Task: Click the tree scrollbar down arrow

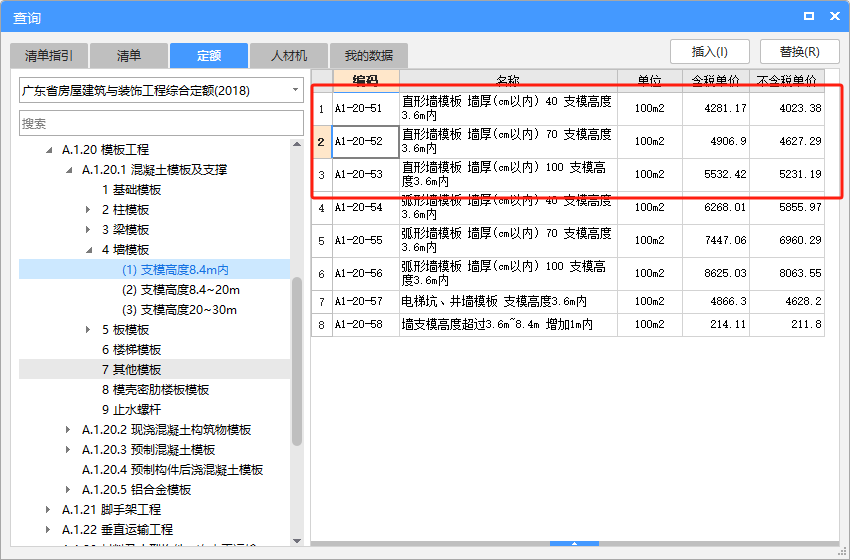Action: [x=297, y=540]
